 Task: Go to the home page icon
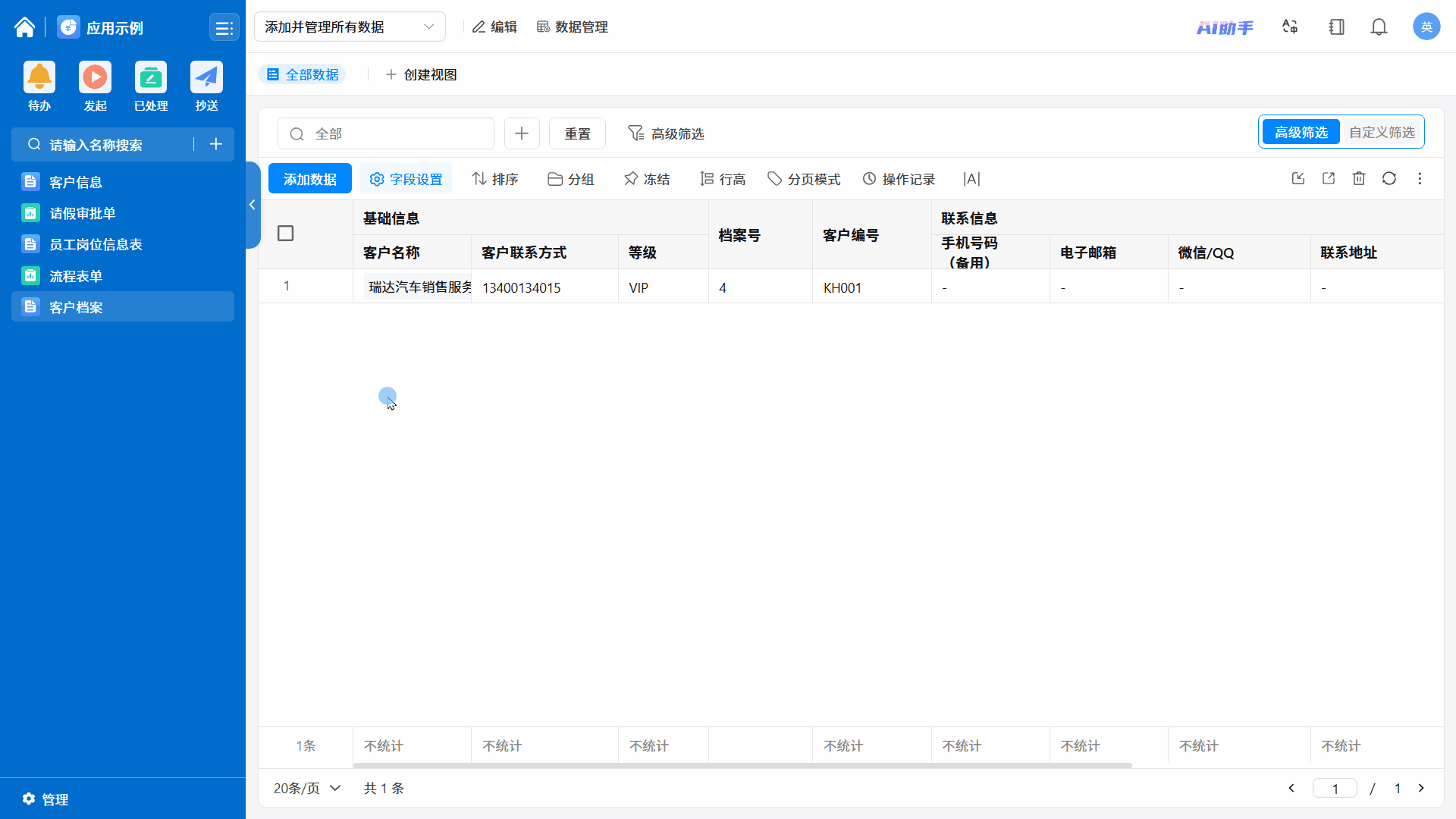coord(24,27)
